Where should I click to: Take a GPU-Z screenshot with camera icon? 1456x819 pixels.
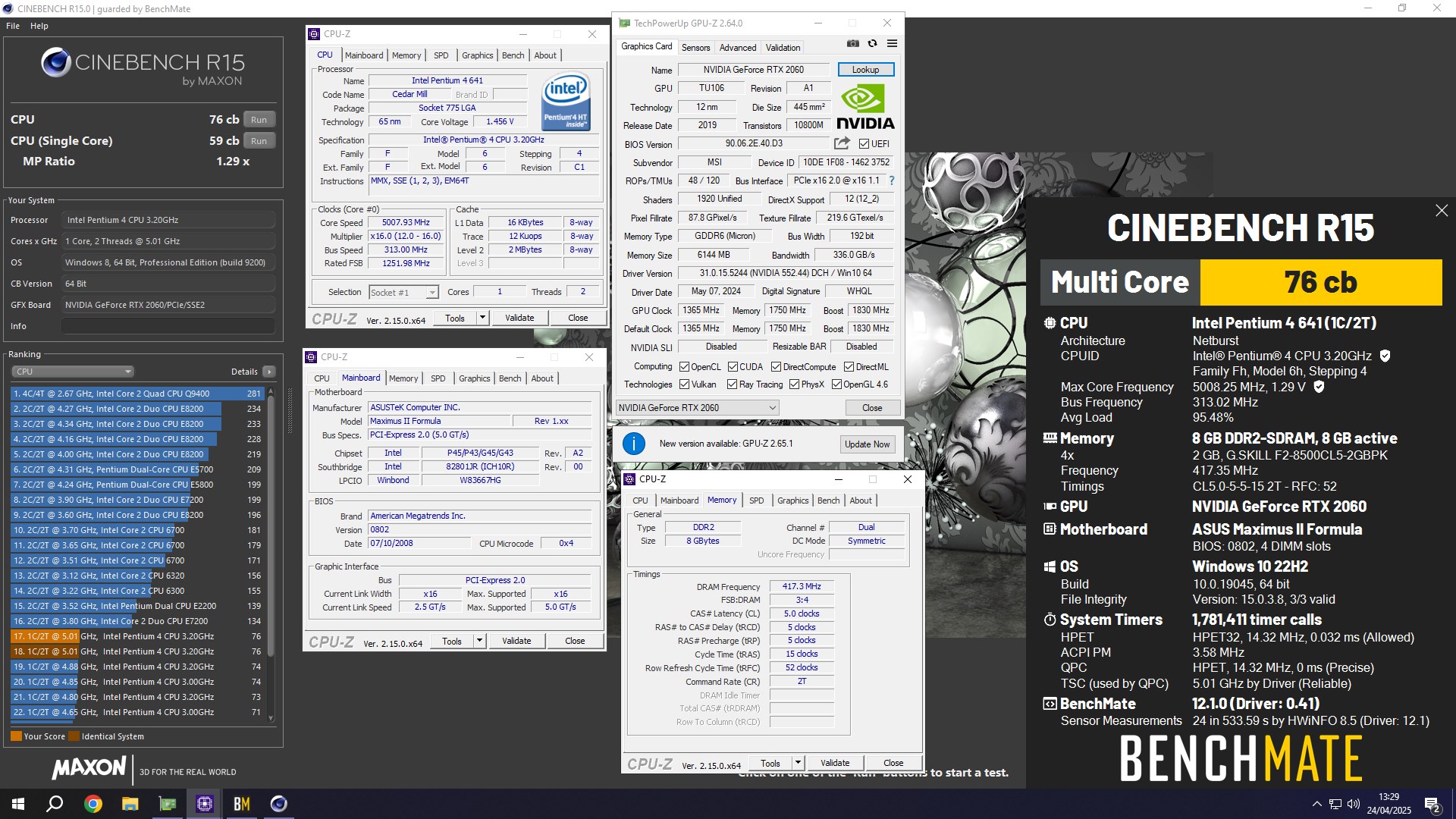click(853, 44)
